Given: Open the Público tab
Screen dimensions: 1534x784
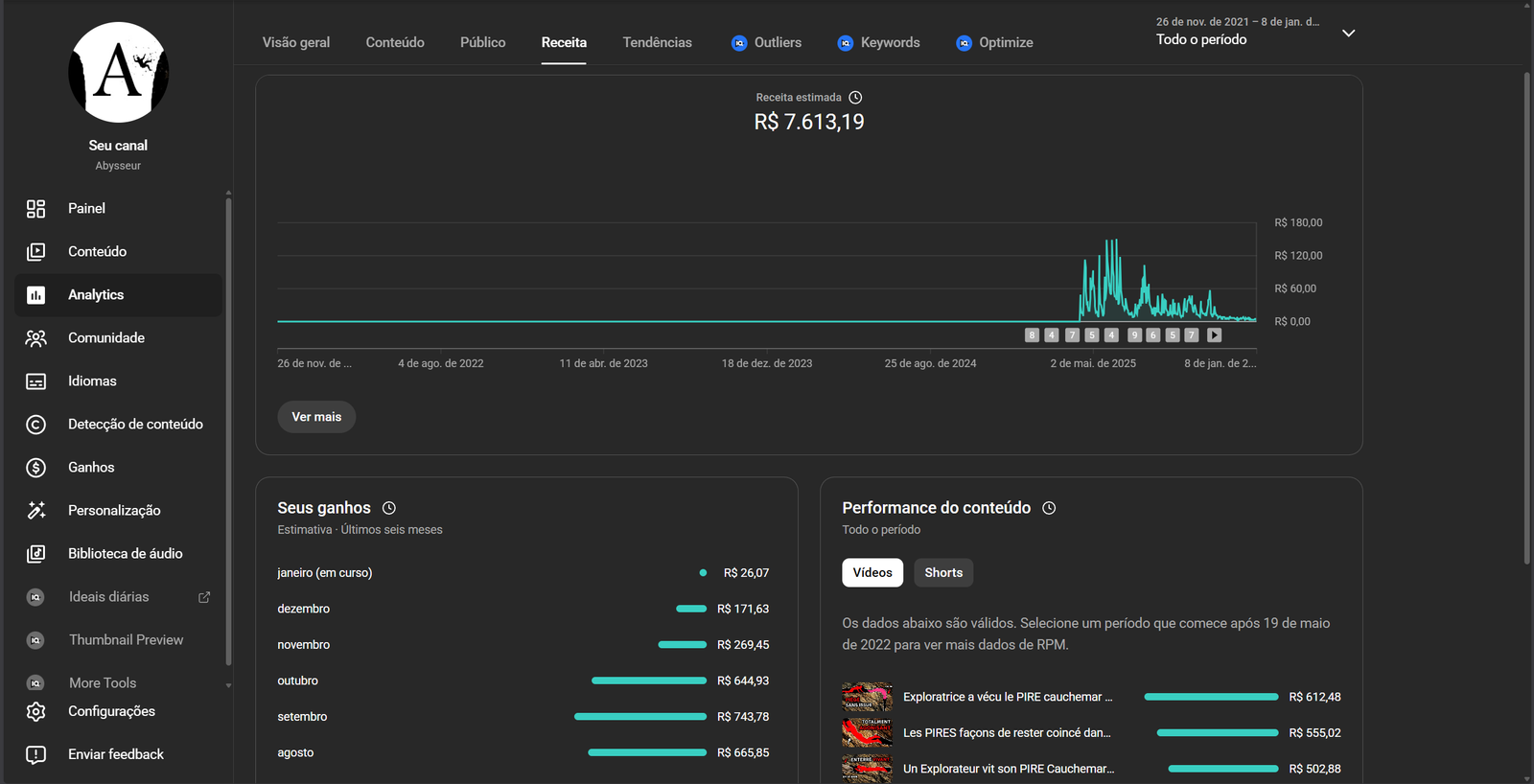Looking at the screenshot, I should click(482, 43).
